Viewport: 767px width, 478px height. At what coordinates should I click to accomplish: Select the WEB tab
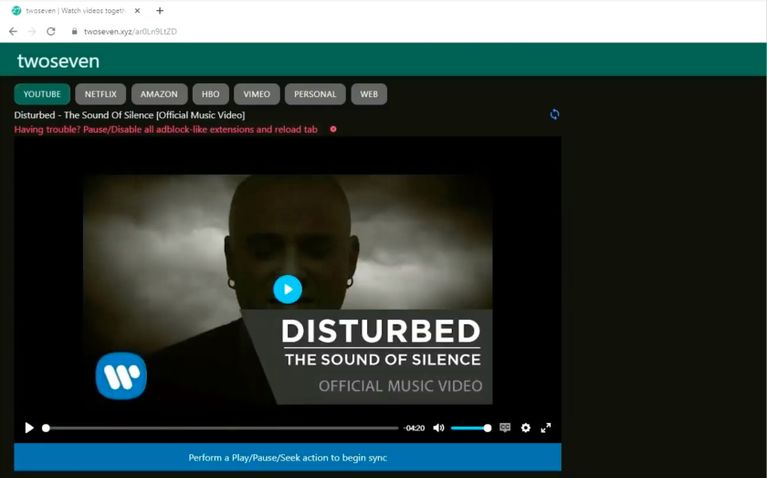(369, 94)
